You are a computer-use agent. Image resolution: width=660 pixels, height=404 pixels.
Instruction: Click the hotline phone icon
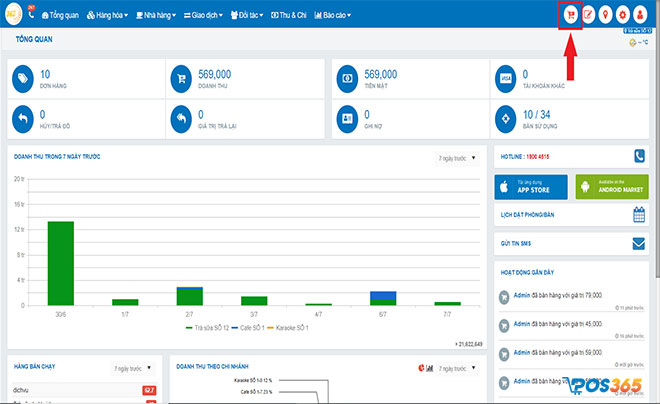click(x=639, y=156)
